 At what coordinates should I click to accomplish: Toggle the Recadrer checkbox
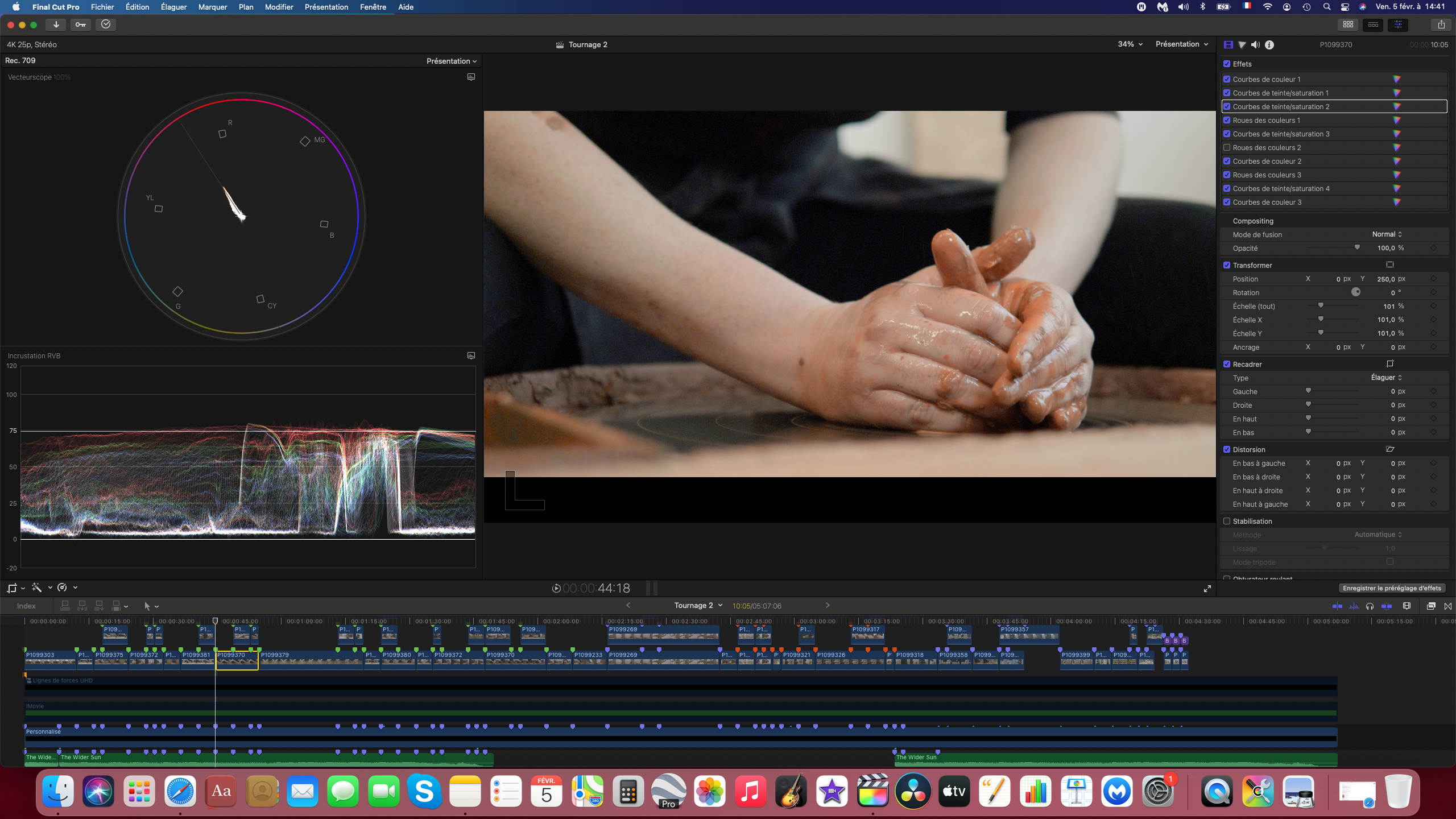1227,364
